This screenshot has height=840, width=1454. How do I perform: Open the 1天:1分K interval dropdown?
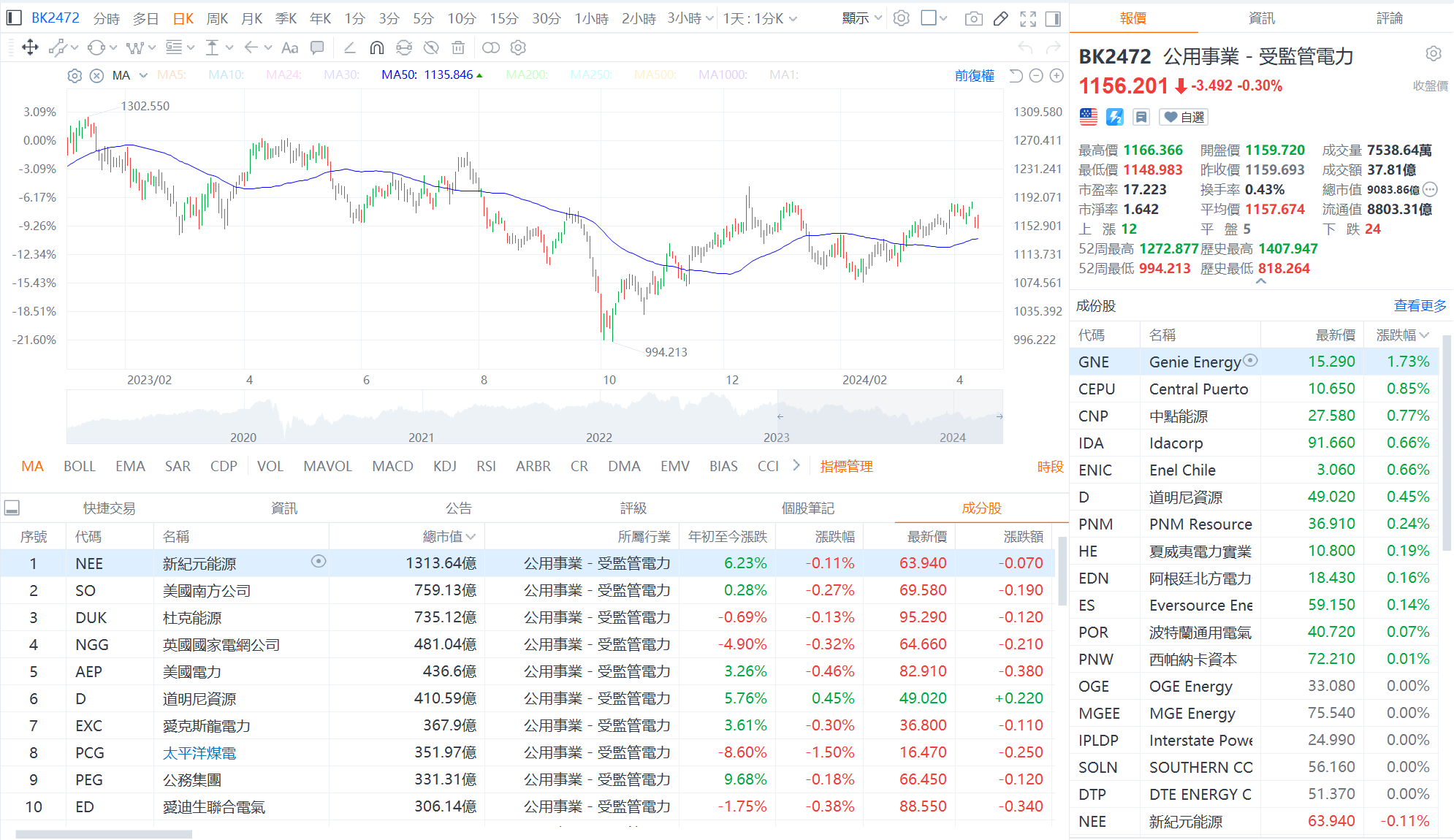tap(756, 18)
